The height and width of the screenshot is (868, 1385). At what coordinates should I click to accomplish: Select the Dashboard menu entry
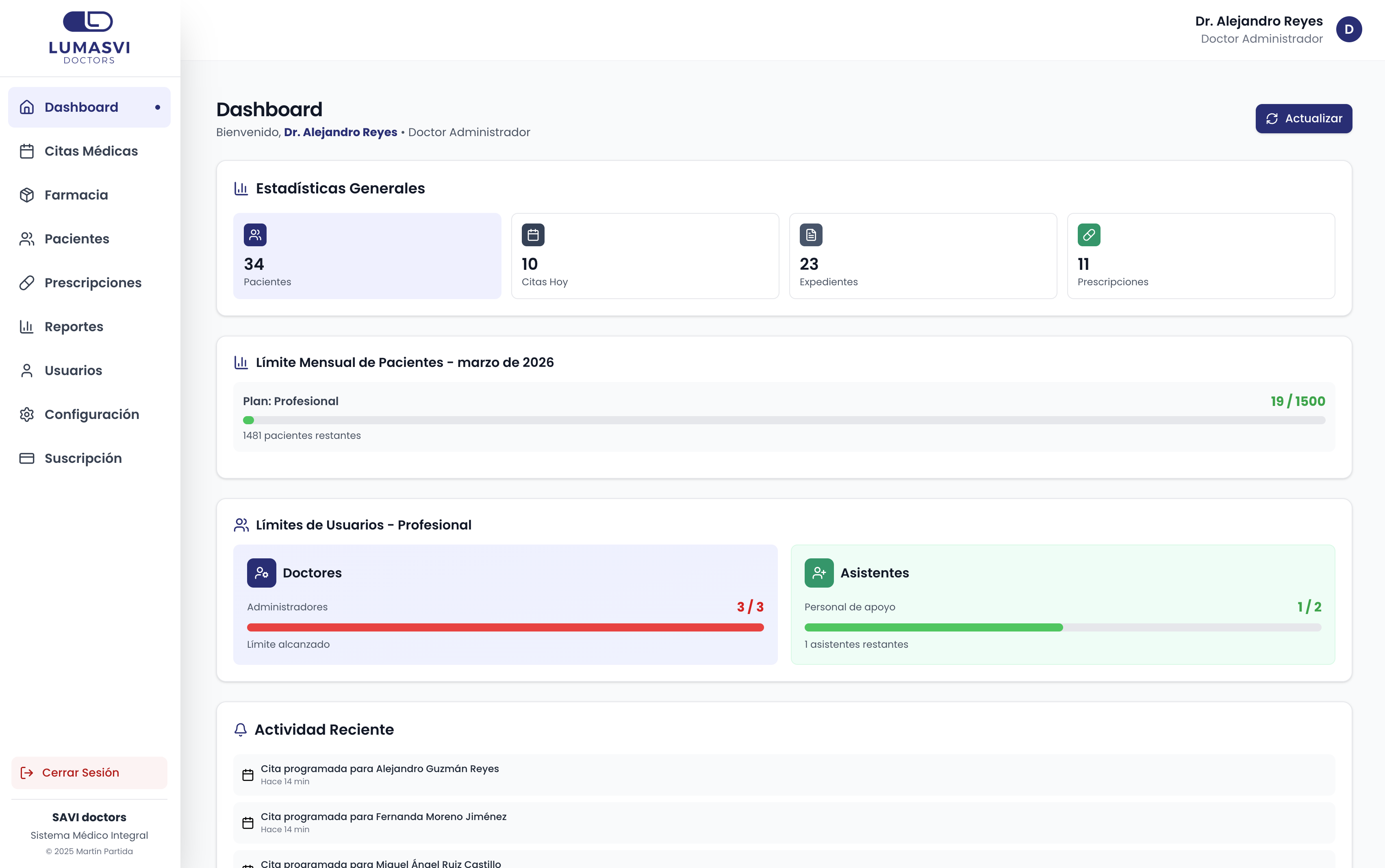(x=81, y=107)
